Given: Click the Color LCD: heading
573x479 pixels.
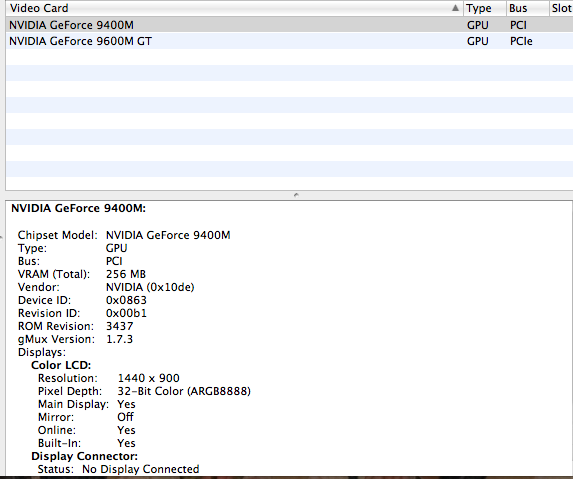Looking at the screenshot, I should [x=61, y=365].
